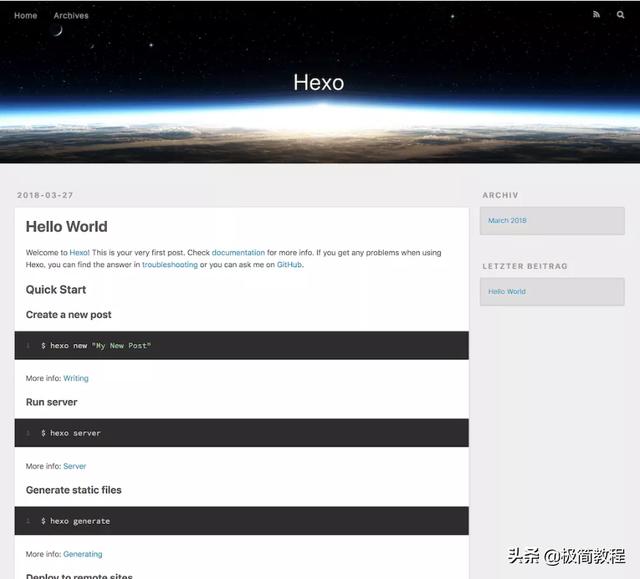Click the 2018-03-27 post date
Viewport: 640px width, 579px height.
tap(45, 195)
